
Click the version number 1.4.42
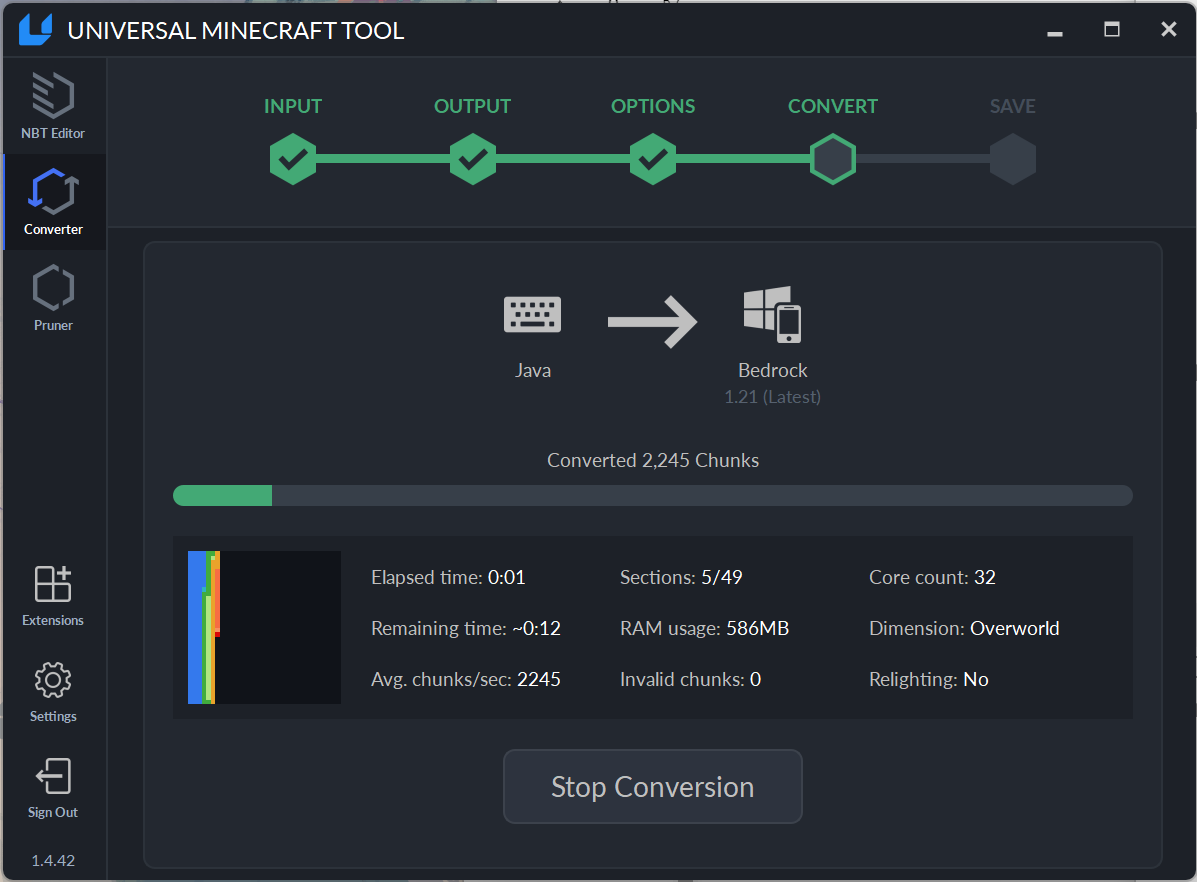pos(53,861)
